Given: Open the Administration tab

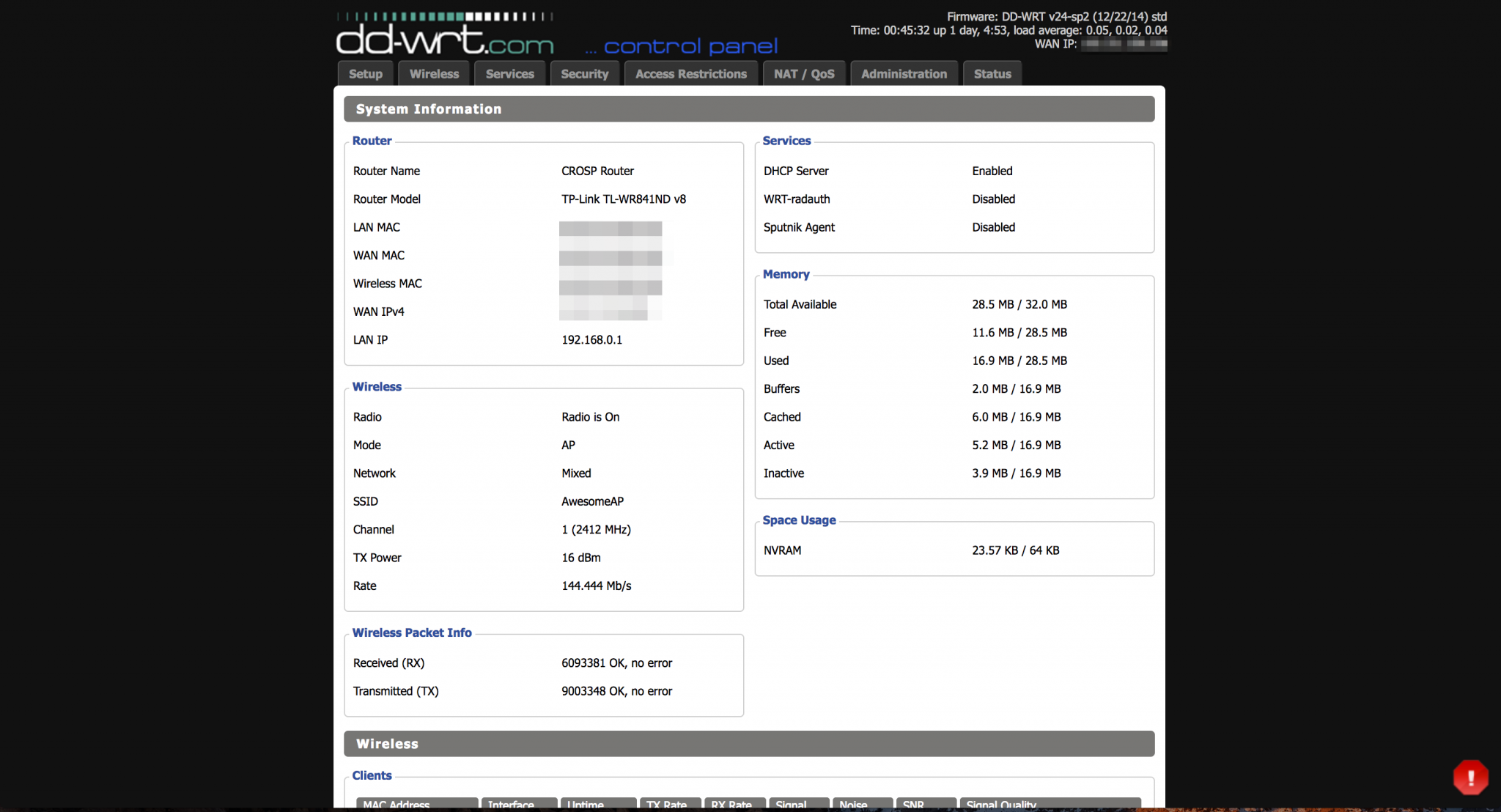Looking at the screenshot, I should pyautogui.click(x=904, y=74).
